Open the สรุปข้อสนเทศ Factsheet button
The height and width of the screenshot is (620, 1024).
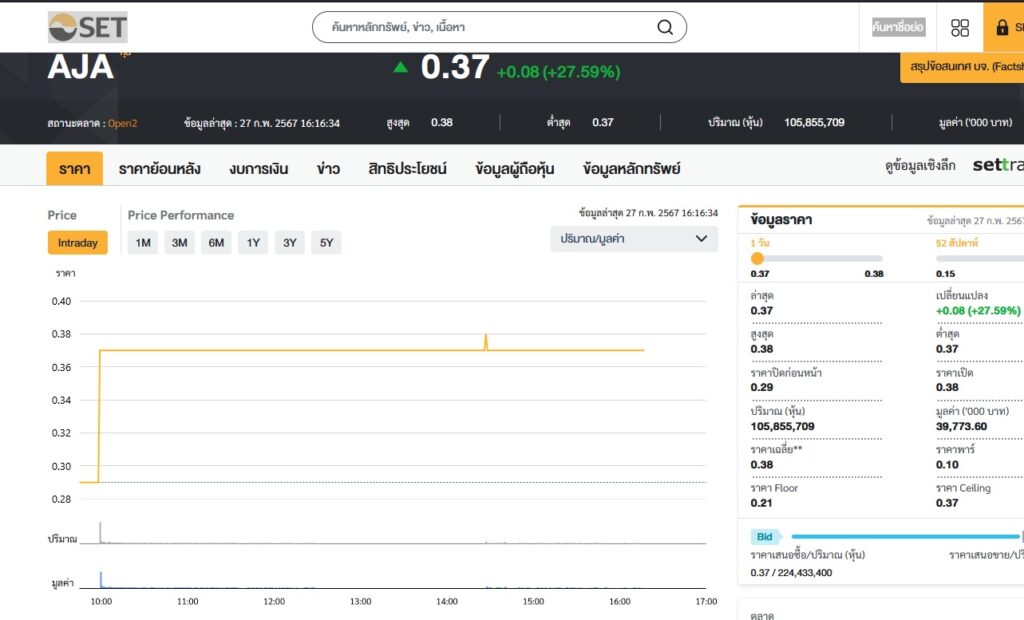(965, 67)
